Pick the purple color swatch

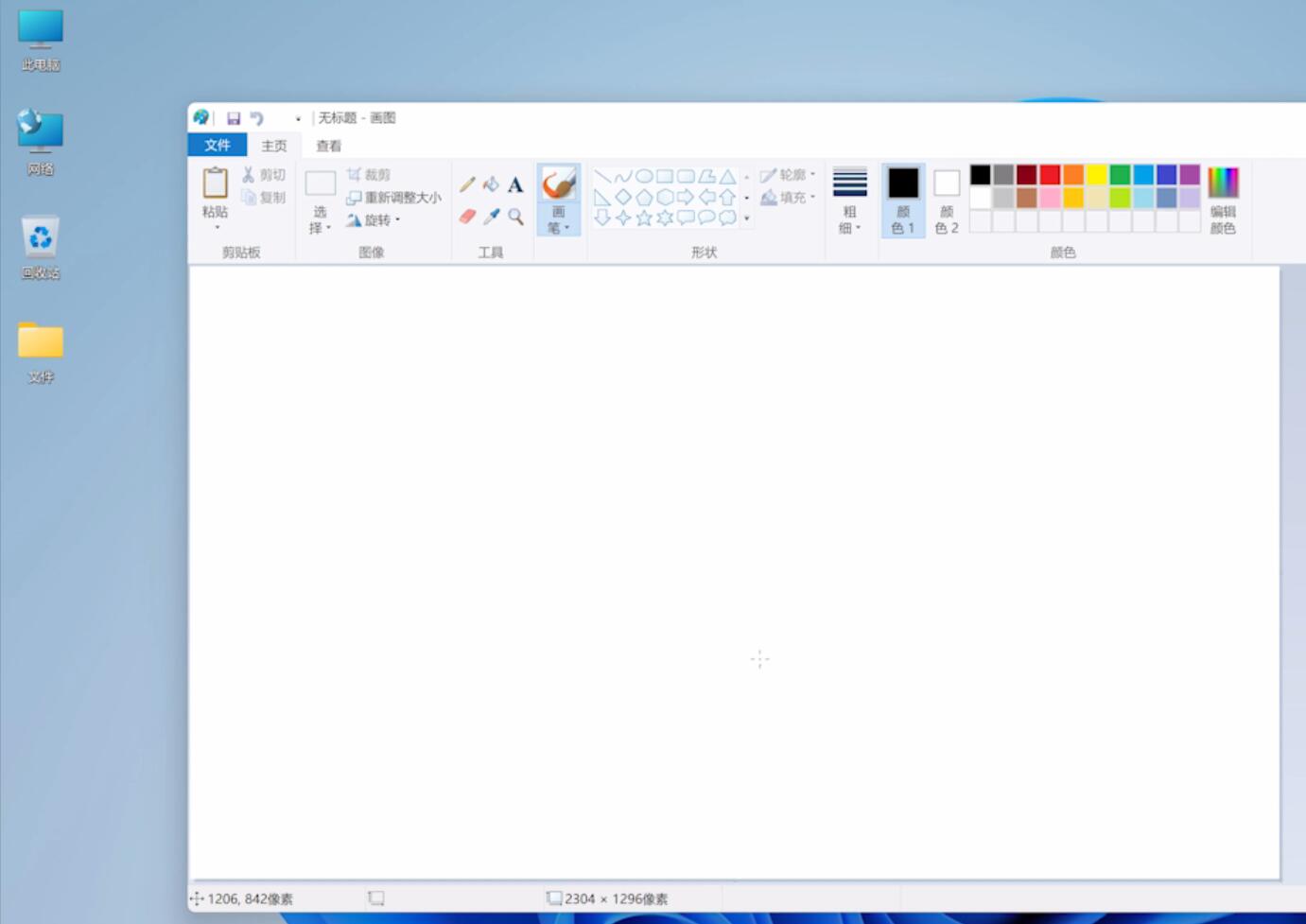point(1190,174)
